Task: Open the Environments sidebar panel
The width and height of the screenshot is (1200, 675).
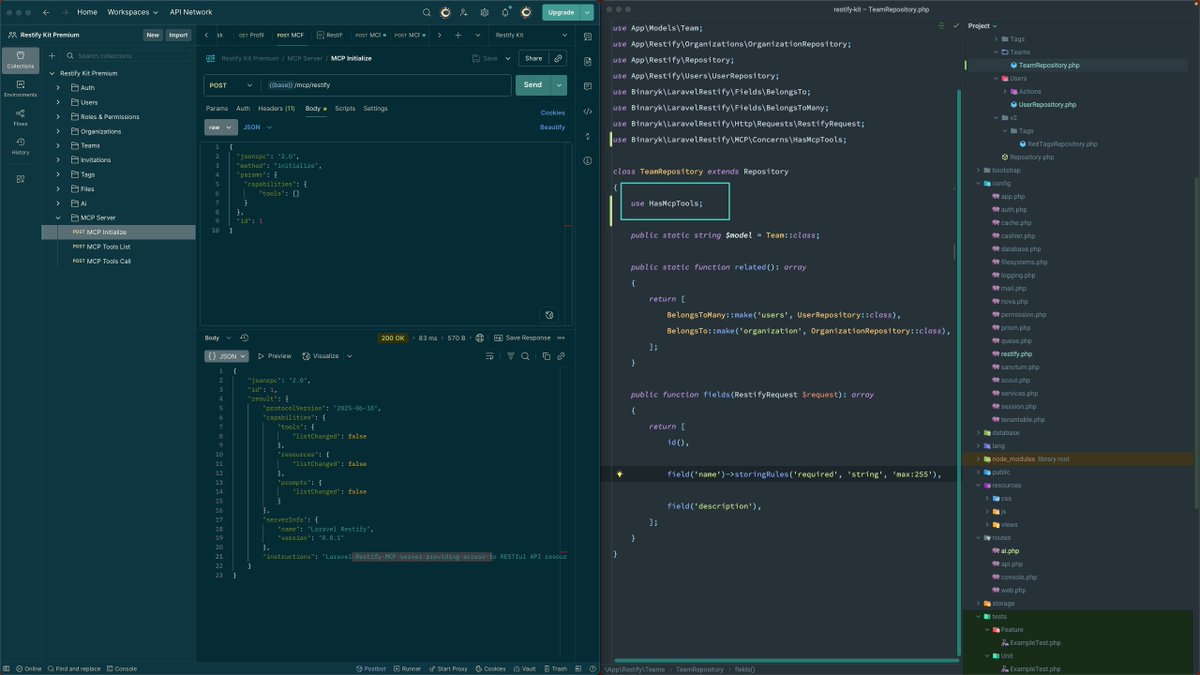Action: pyautogui.click(x=20, y=88)
